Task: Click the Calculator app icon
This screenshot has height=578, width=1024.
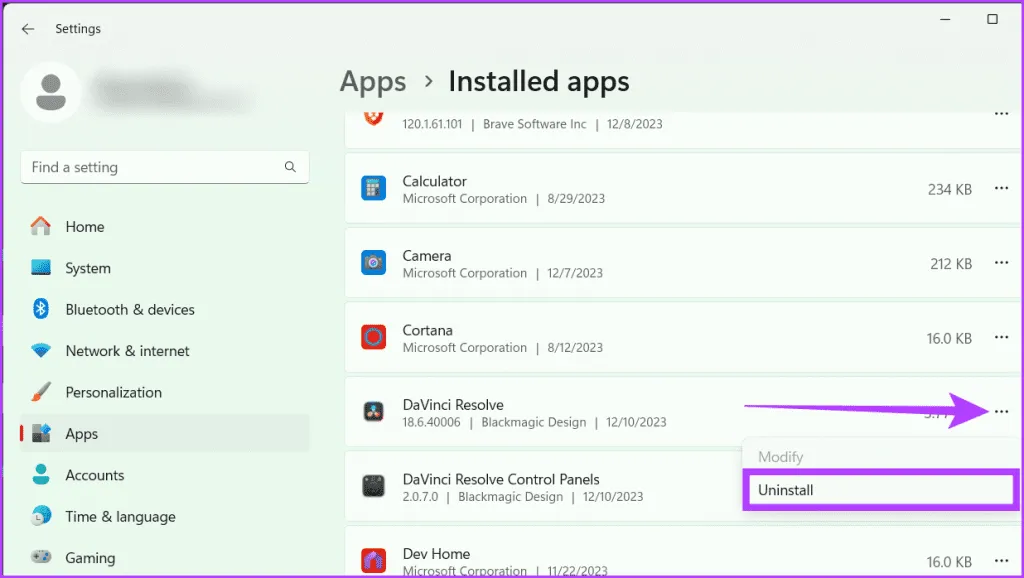Action: (373, 189)
